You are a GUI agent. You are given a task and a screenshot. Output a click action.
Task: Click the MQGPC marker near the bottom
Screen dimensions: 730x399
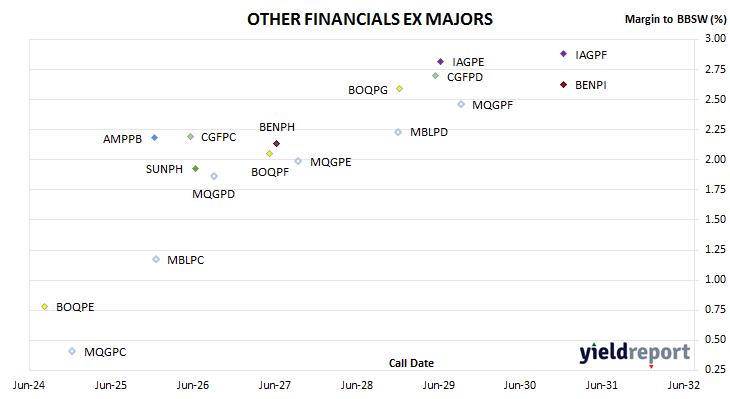(x=72, y=351)
